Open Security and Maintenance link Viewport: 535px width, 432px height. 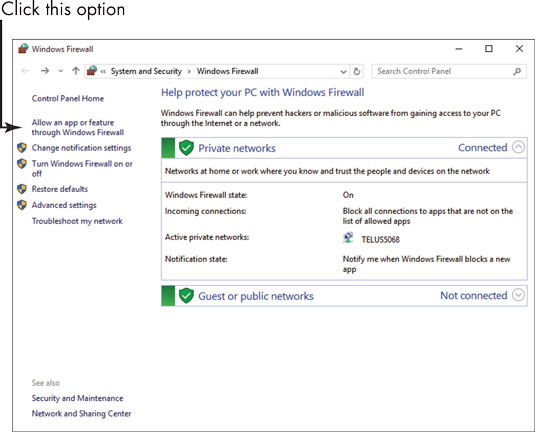point(77,398)
